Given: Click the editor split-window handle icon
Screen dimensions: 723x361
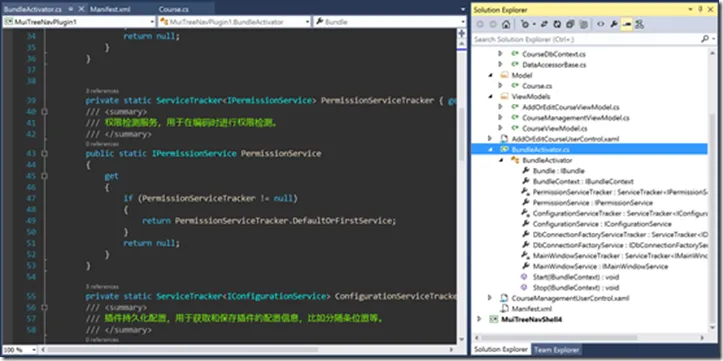Looking at the screenshot, I should coord(462,33).
